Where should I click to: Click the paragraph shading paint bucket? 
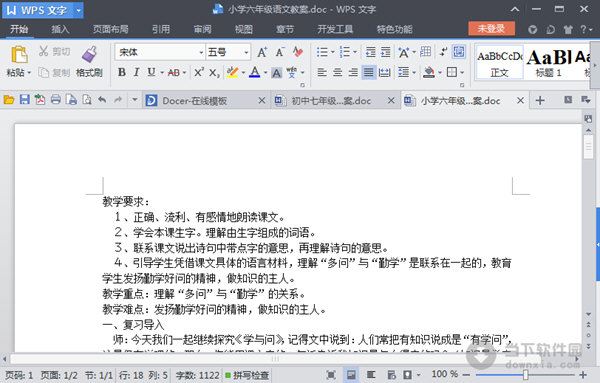point(429,72)
